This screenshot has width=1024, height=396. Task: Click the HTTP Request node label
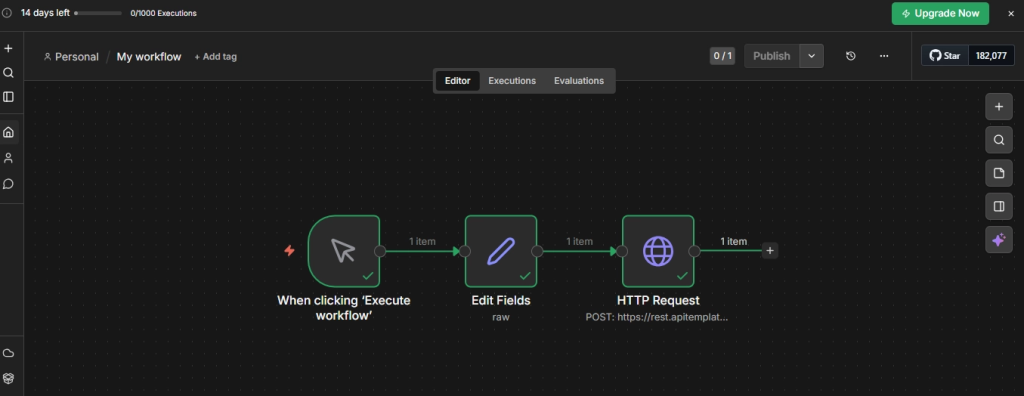click(x=658, y=301)
